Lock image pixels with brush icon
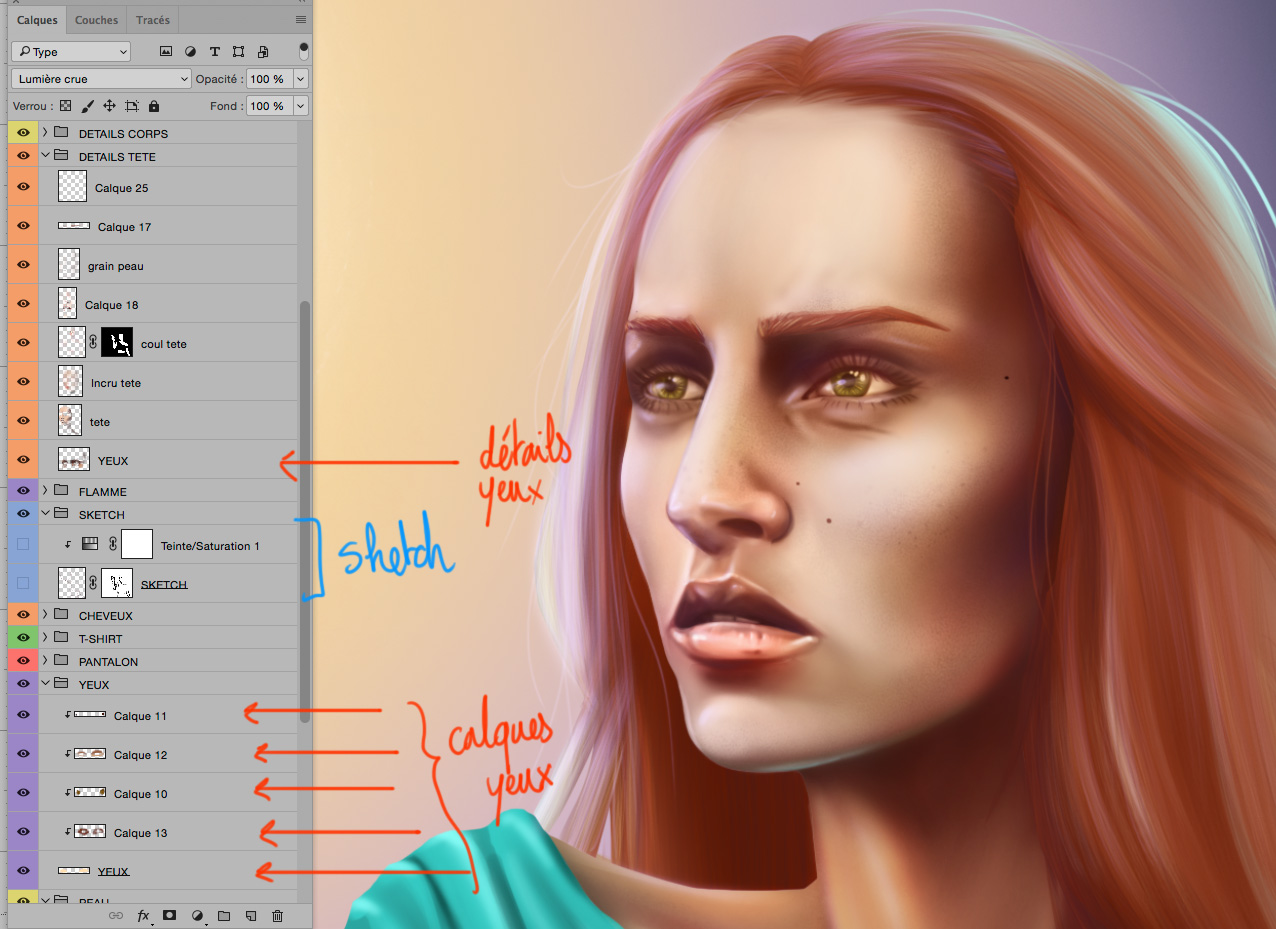The width and height of the screenshot is (1276, 929). 87,106
